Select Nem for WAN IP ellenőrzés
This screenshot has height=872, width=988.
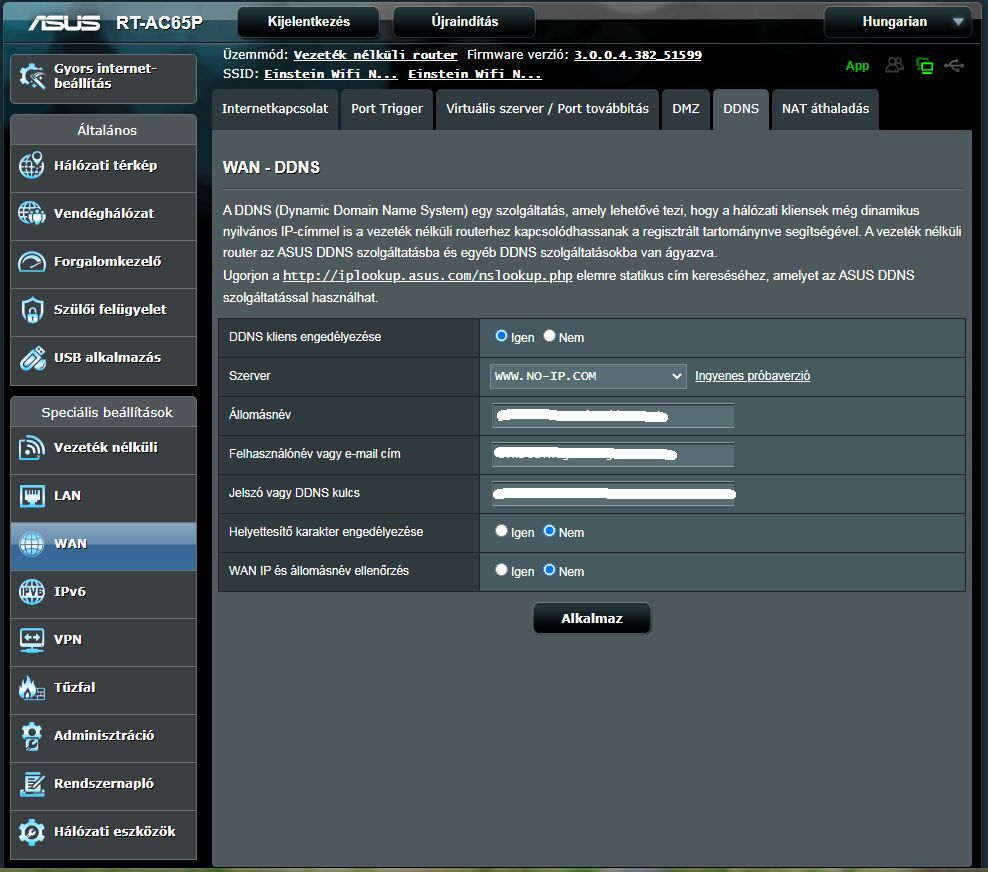[x=549, y=570]
